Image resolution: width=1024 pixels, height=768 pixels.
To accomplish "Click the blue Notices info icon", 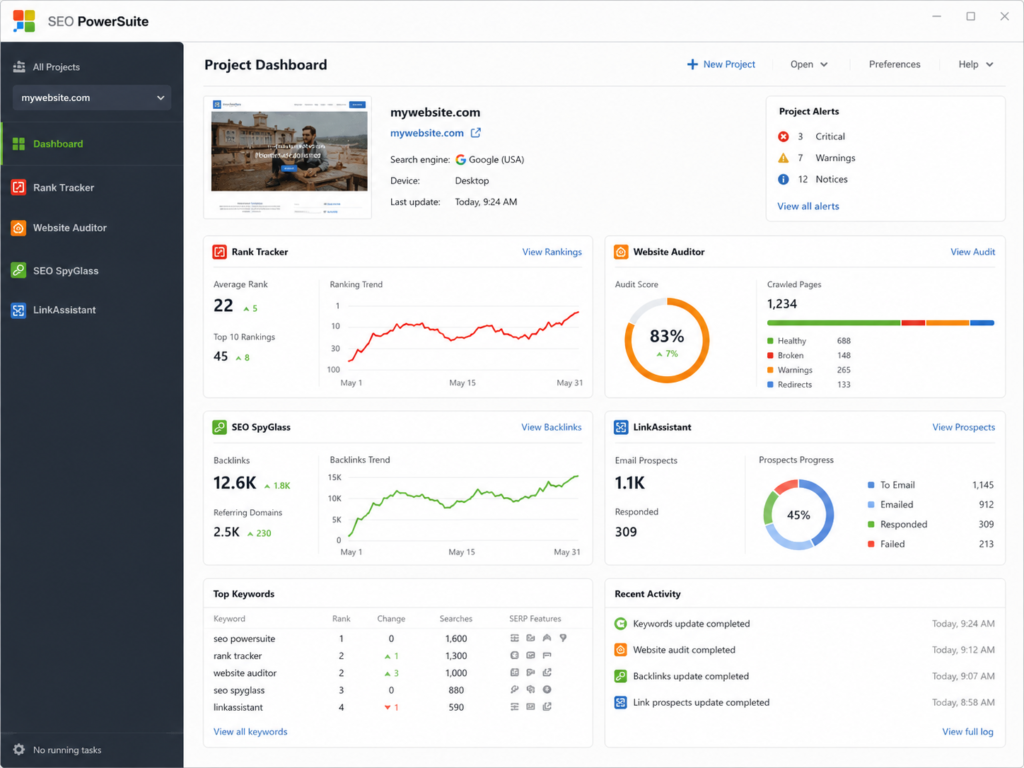I will (x=783, y=179).
